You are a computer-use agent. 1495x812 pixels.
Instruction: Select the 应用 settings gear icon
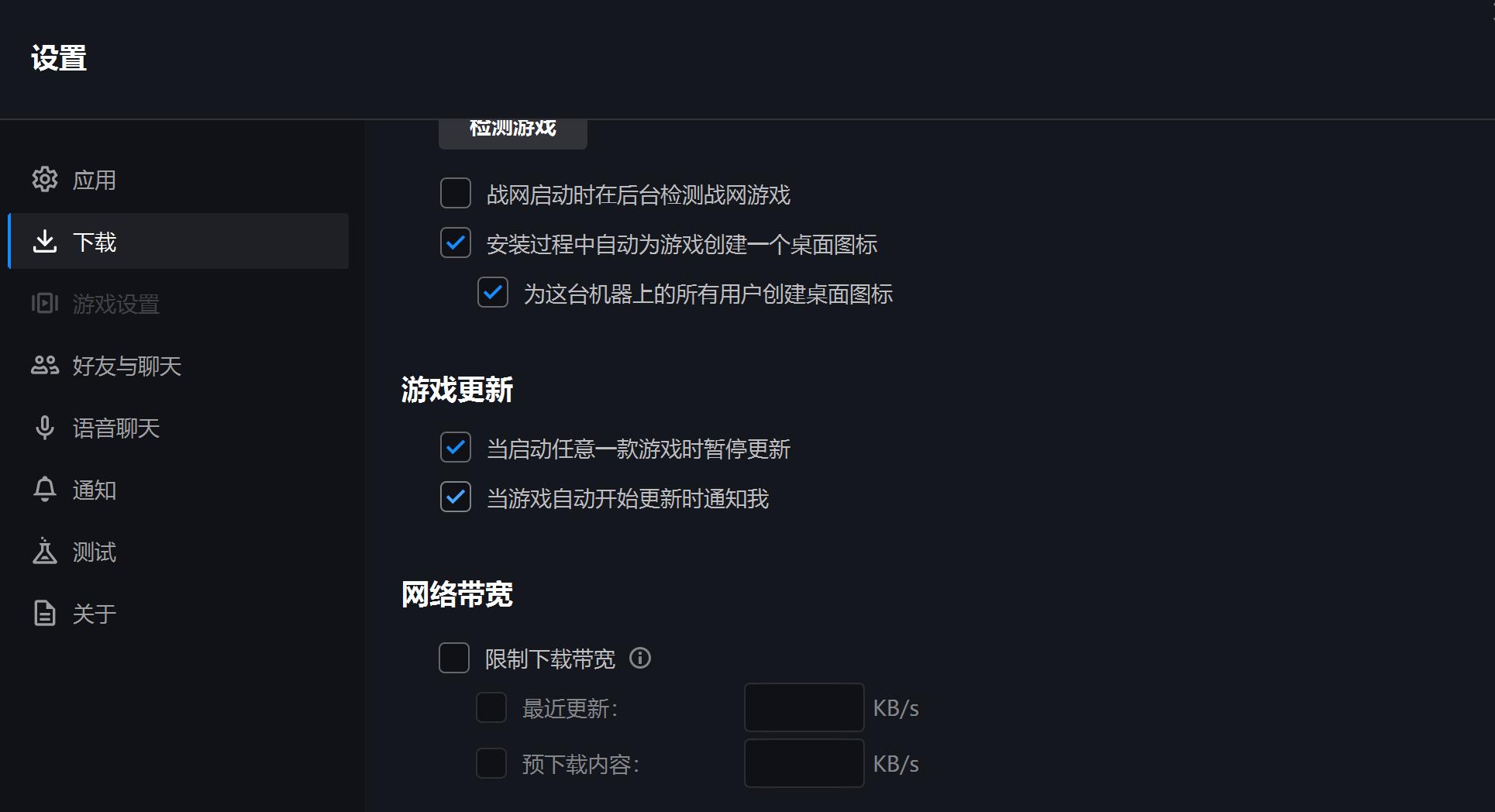(45, 179)
